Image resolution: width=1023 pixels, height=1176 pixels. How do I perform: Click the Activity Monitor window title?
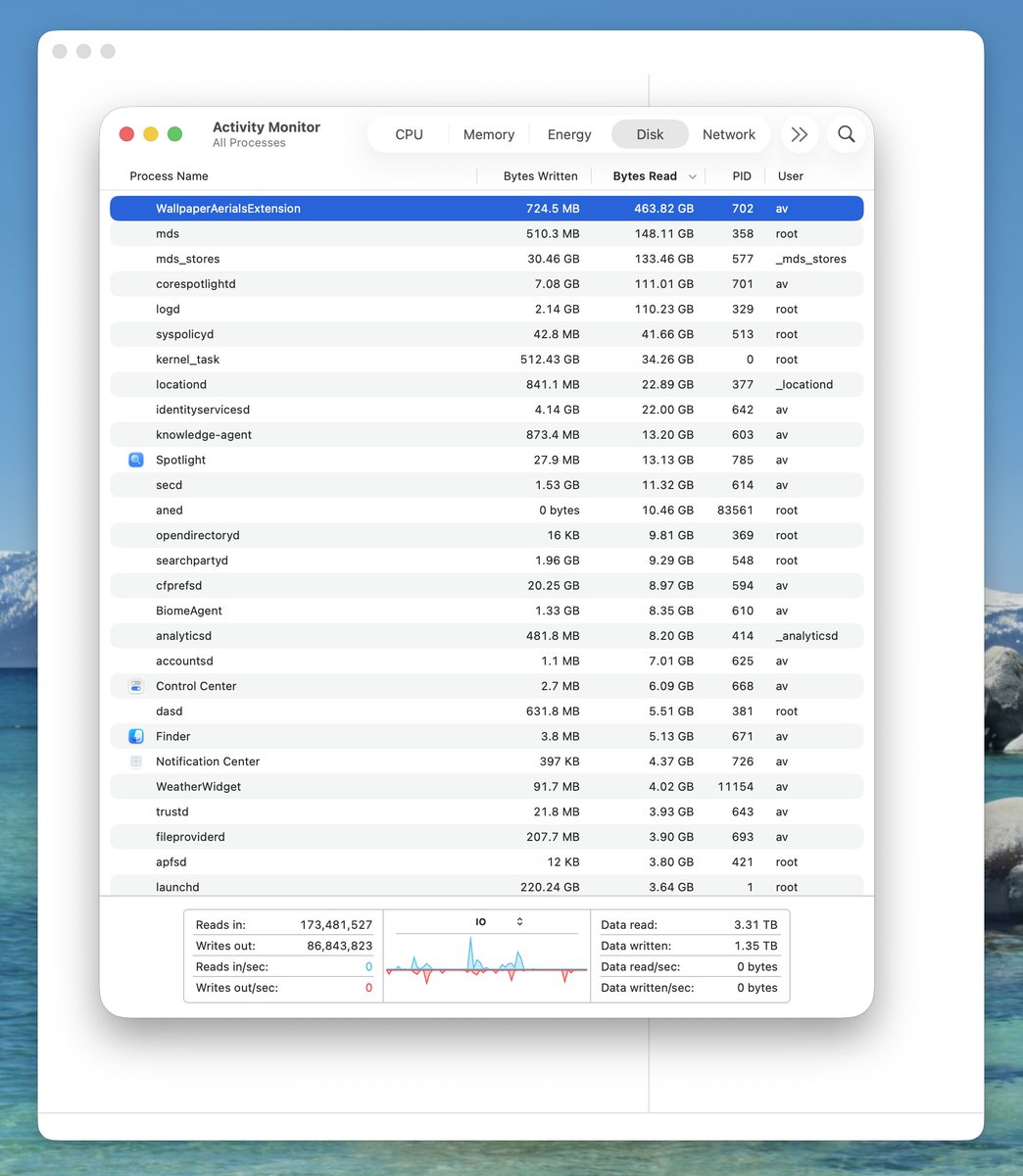click(x=267, y=127)
